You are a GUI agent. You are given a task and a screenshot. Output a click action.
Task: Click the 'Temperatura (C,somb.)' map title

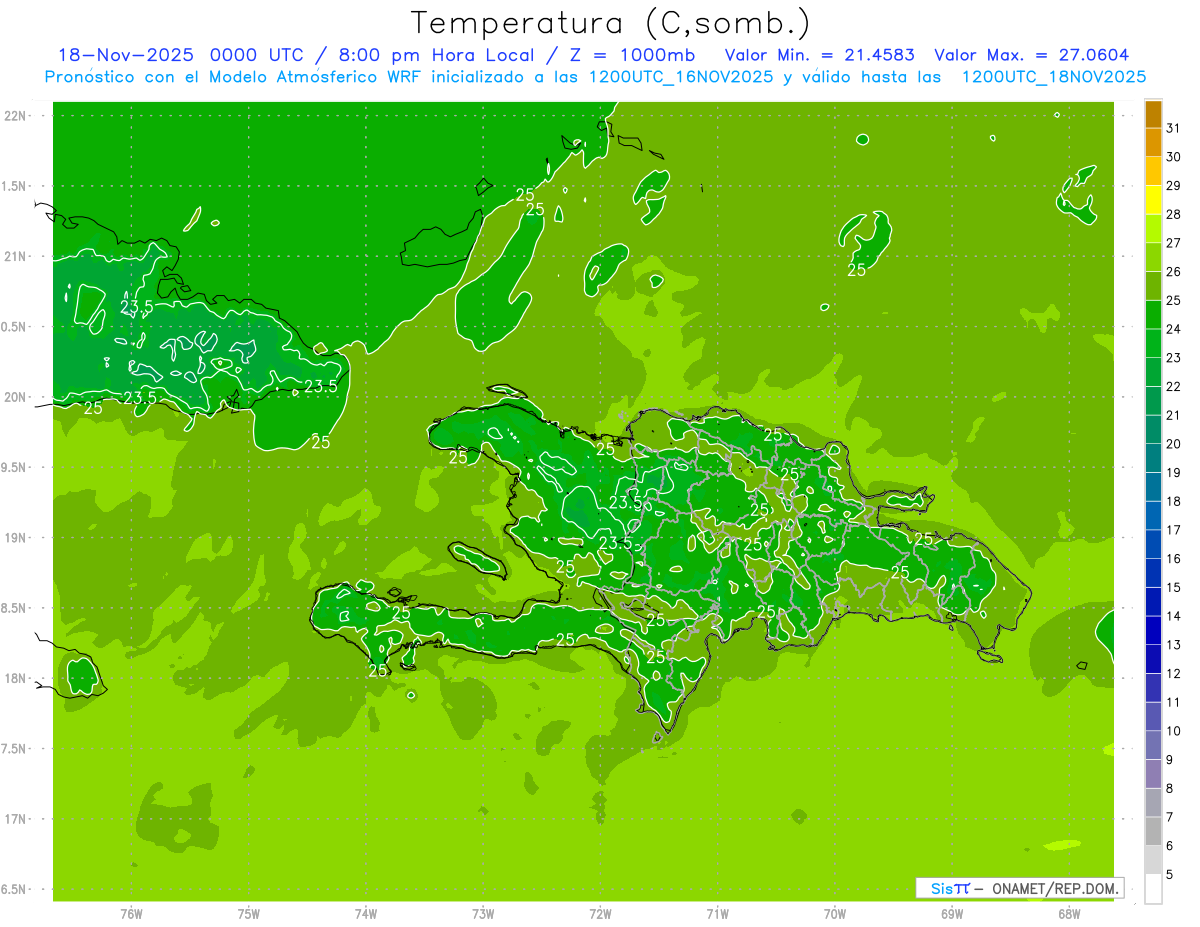611,22
